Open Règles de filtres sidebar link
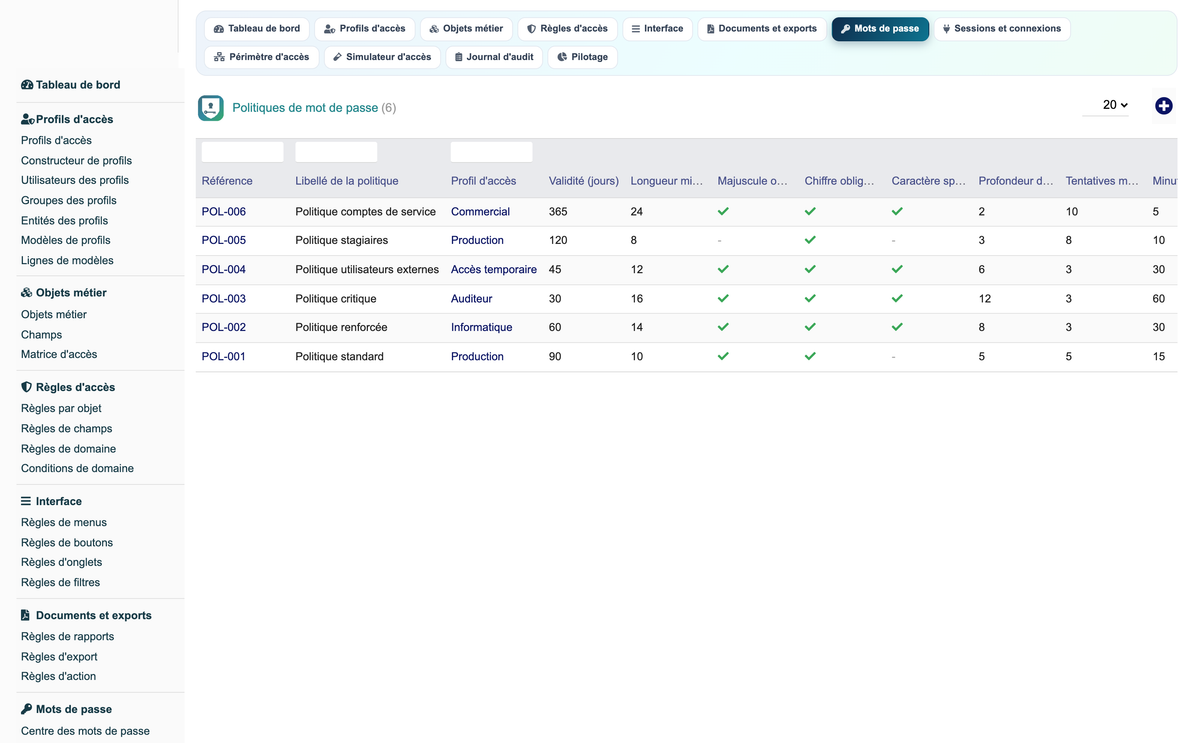The image size is (1200, 743). coord(60,583)
